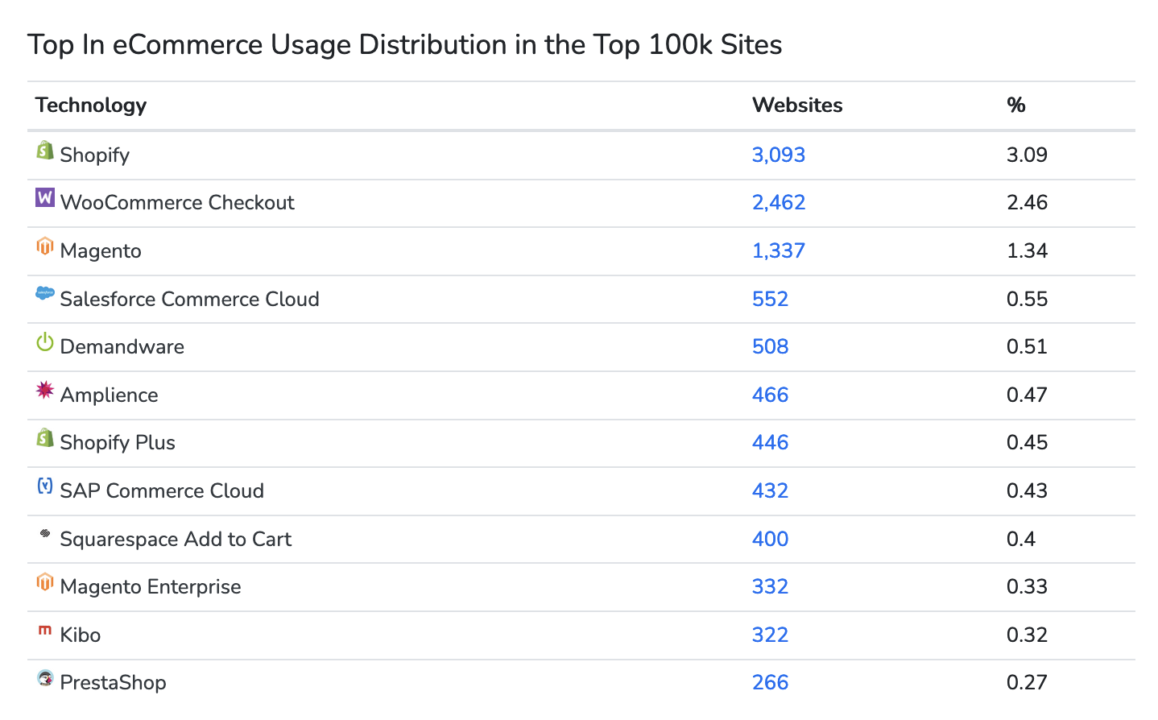Open the 508 websites link for Demandware
The width and height of the screenshot is (1158, 720).
(770, 346)
